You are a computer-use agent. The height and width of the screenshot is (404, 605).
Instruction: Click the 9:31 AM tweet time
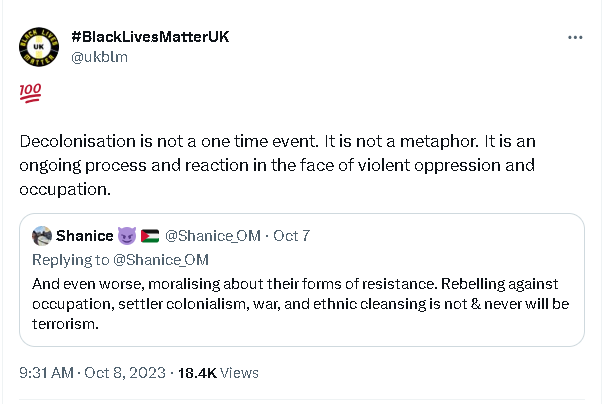point(47,373)
